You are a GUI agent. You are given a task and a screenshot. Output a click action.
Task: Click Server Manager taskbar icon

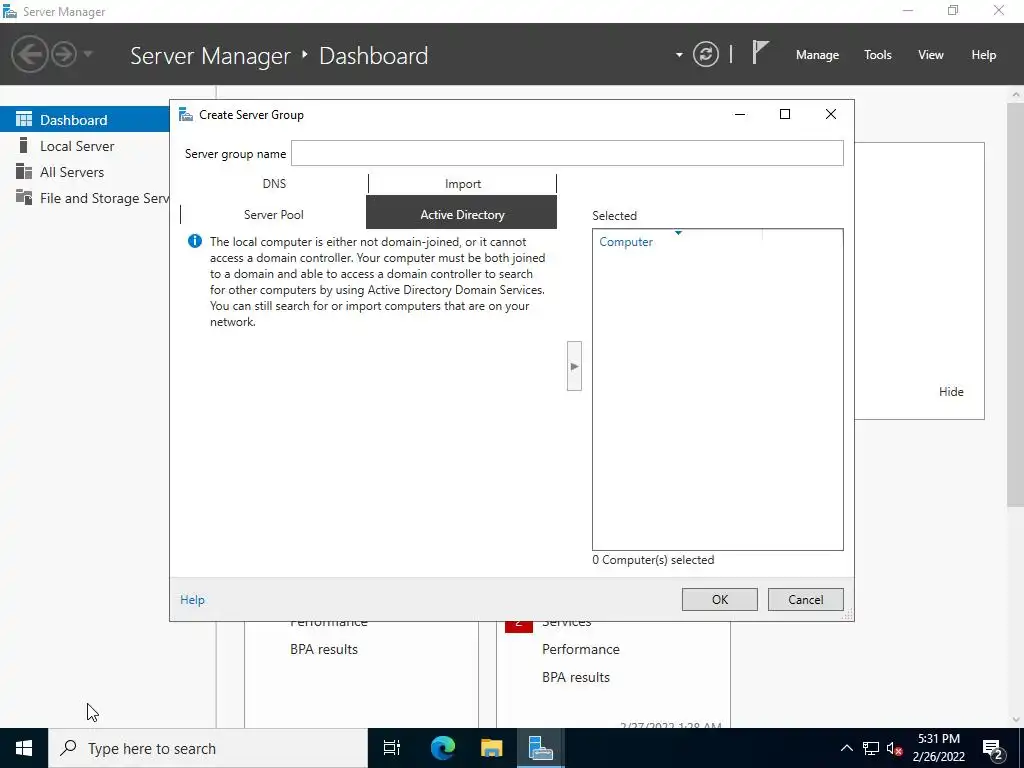pyautogui.click(x=541, y=748)
